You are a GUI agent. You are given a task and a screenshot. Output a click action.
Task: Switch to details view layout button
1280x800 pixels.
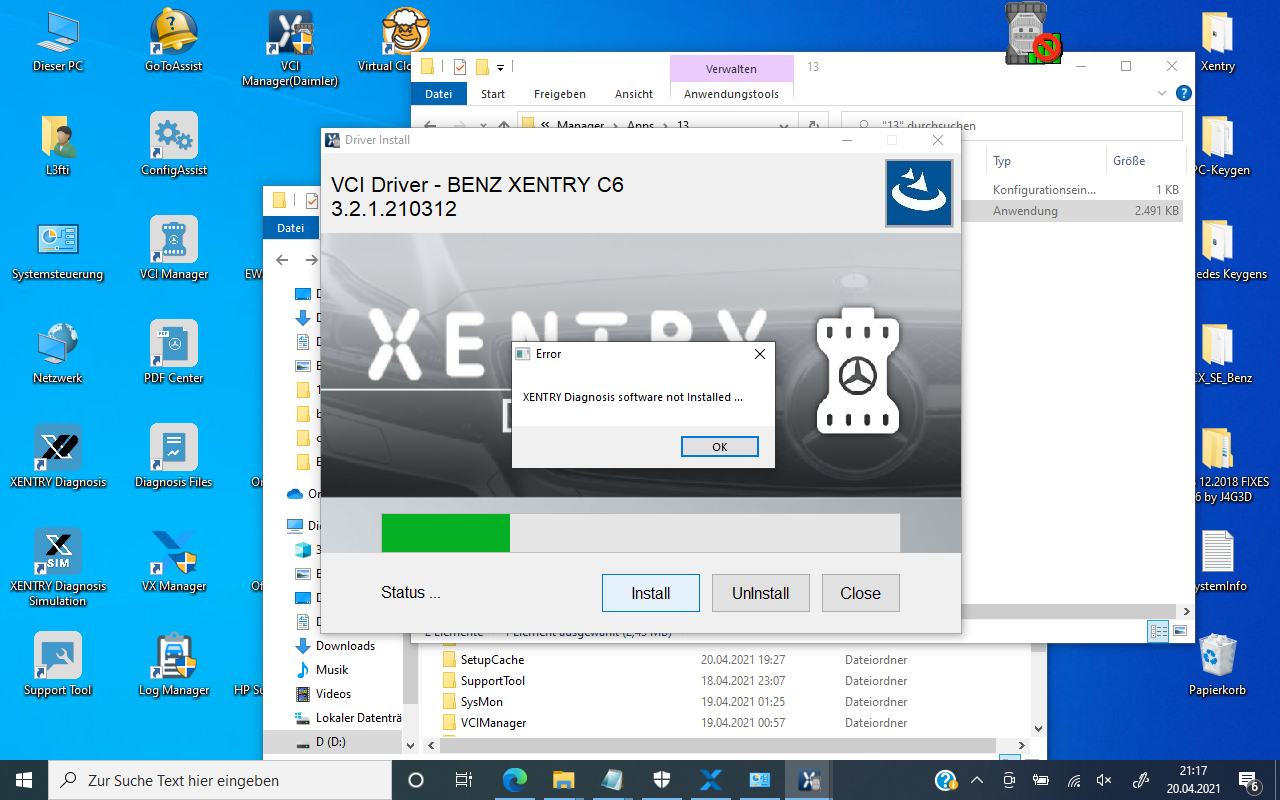(1159, 631)
